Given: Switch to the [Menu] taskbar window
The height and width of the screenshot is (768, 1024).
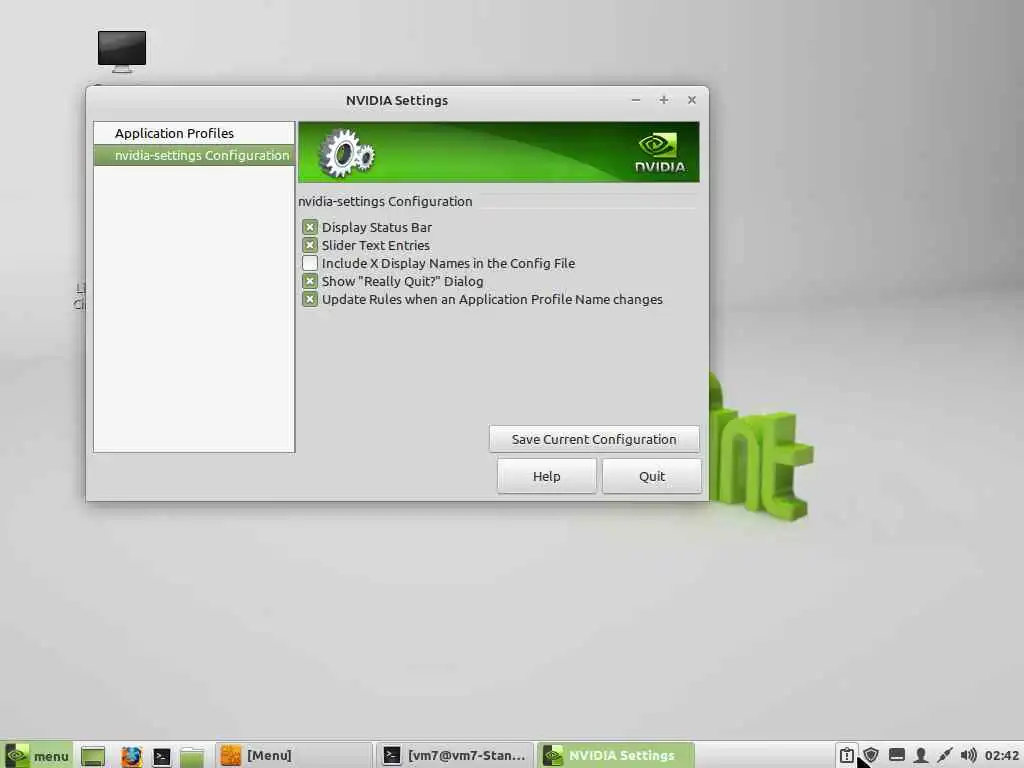Looking at the screenshot, I should pyautogui.click(x=294, y=756).
